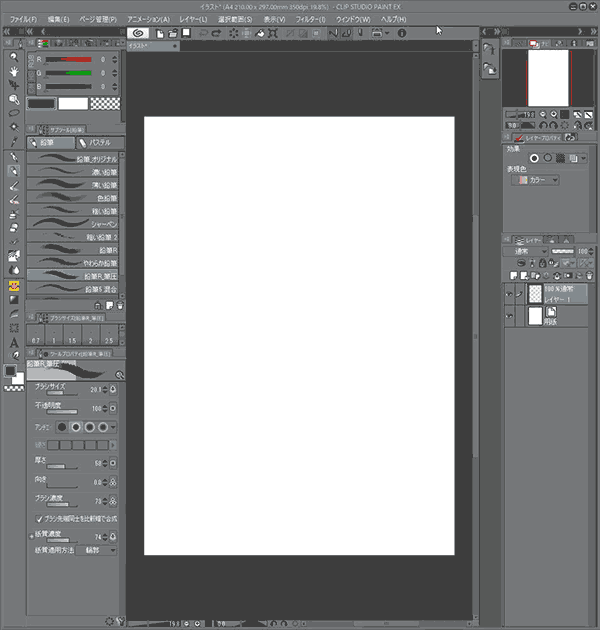This screenshot has width=600, height=630.
Task: Select the Eyedropper tool
Action: [x=14, y=141]
